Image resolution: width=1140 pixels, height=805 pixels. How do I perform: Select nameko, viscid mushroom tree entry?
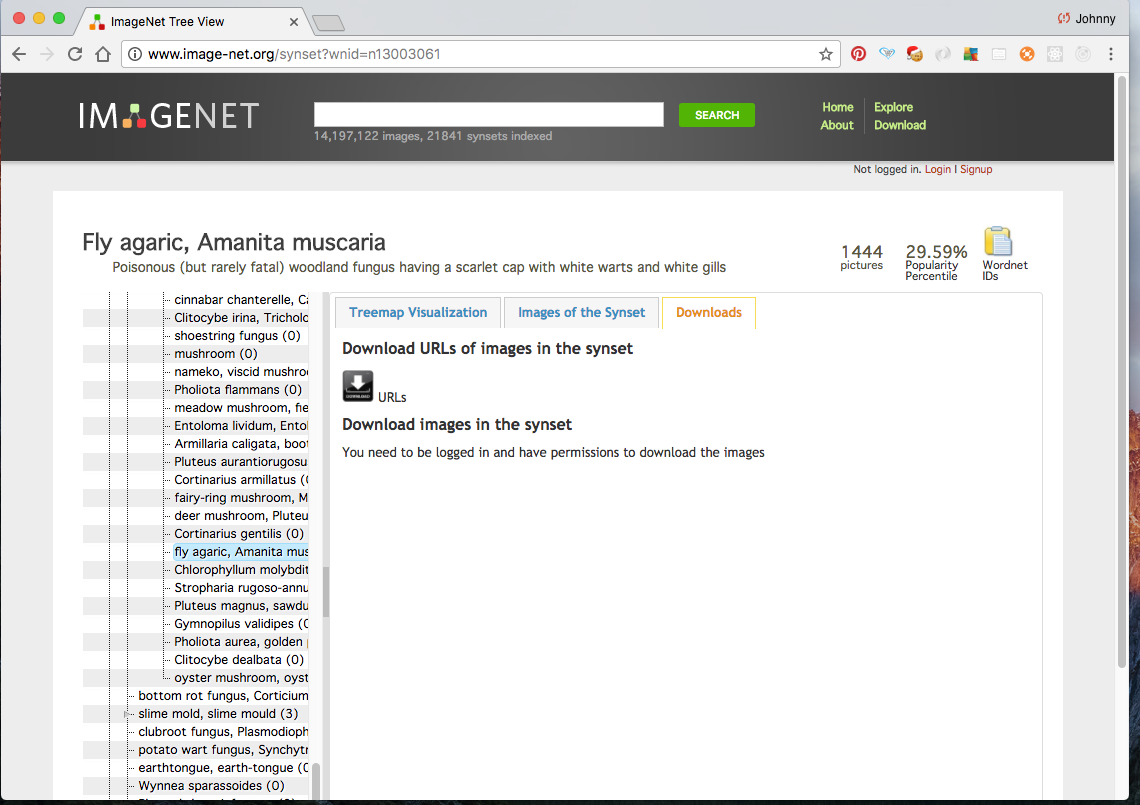[241, 372]
